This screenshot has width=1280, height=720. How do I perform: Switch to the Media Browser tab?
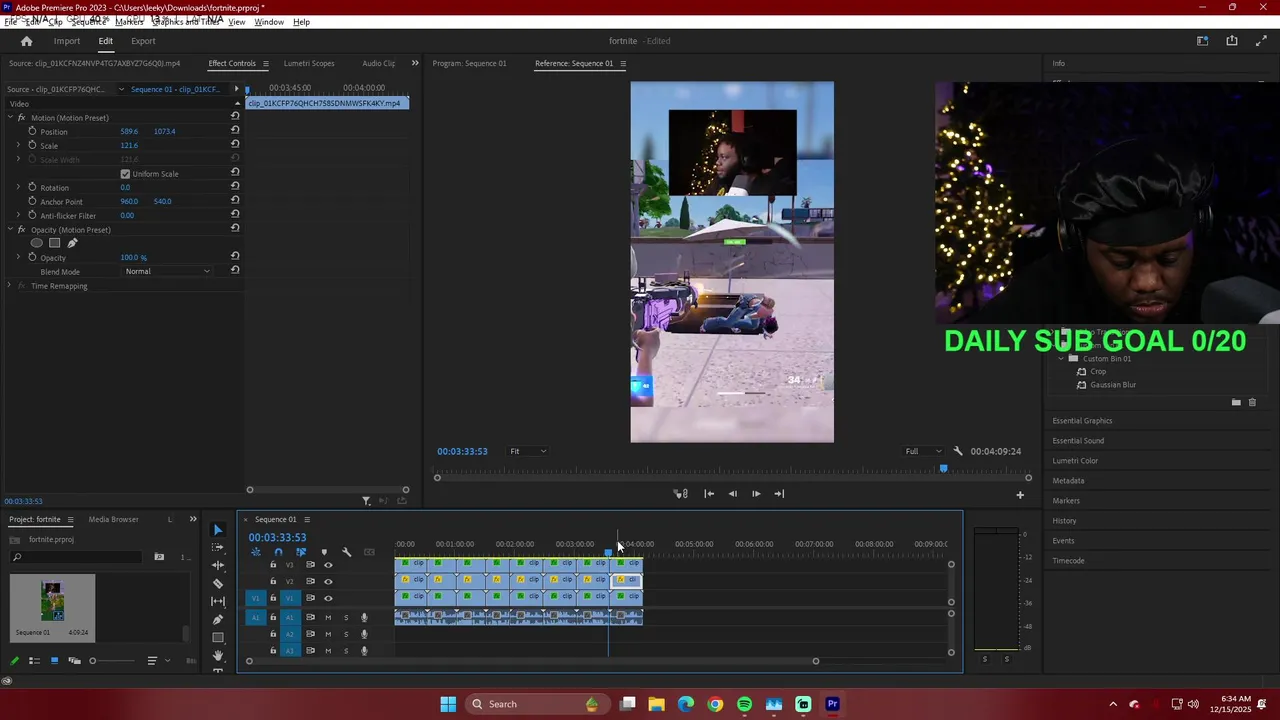coord(113,519)
